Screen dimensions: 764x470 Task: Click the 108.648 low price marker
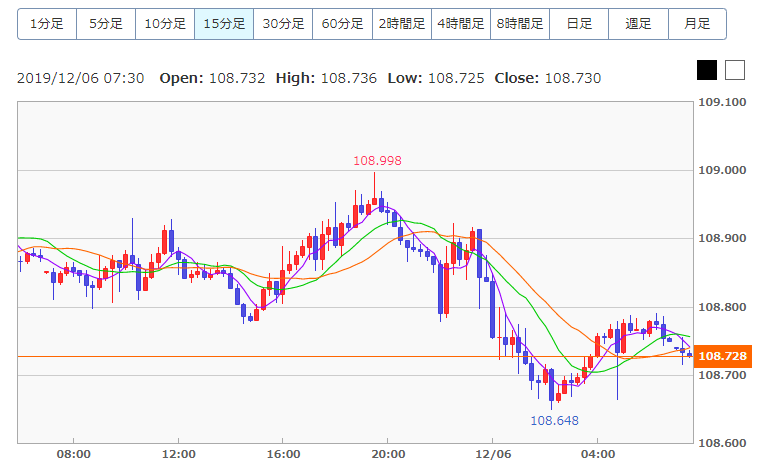point(554,421)
